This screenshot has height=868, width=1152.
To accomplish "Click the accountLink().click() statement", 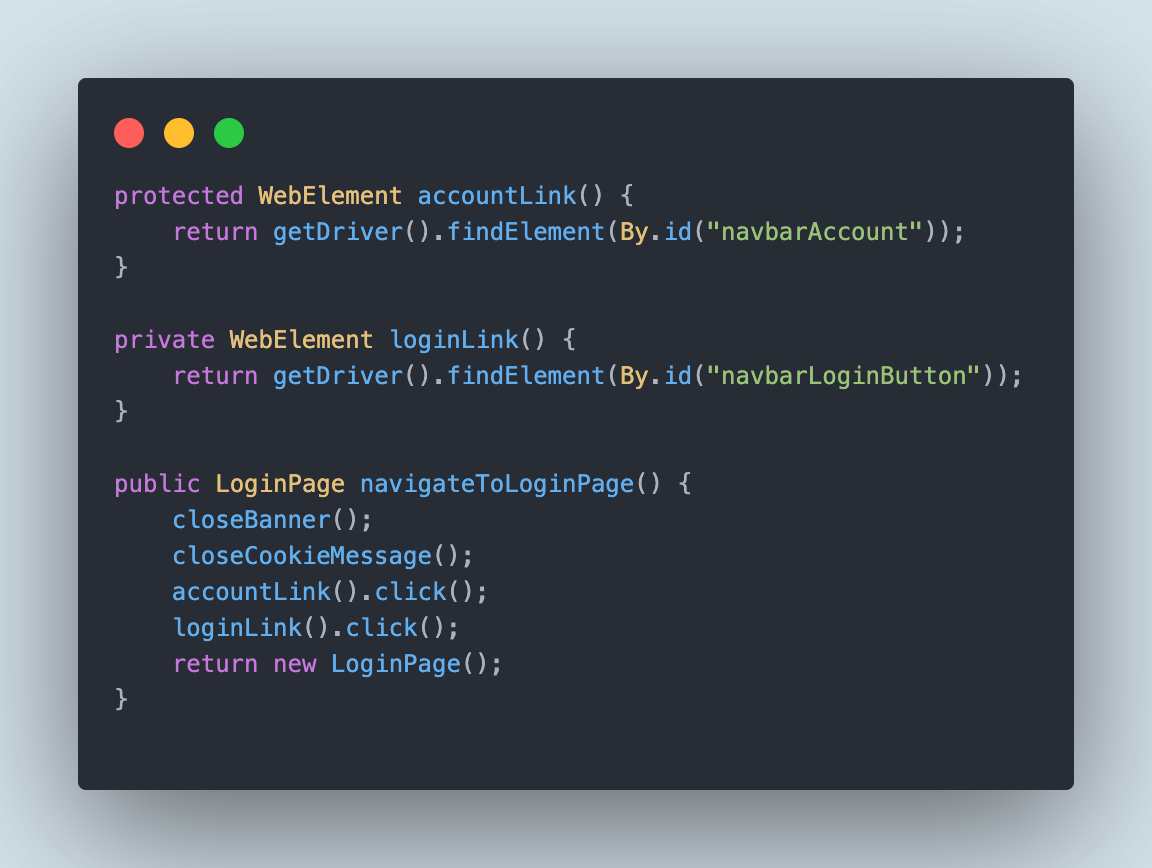I will [330, 592].
